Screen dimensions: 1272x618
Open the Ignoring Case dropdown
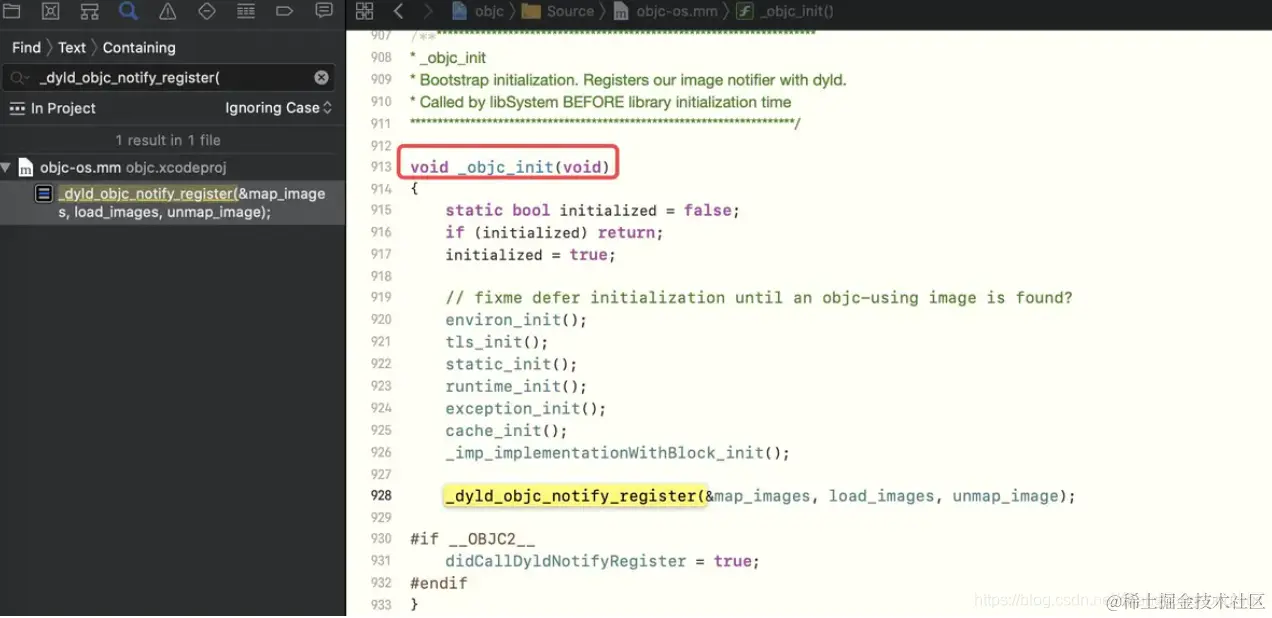[278, 108]
